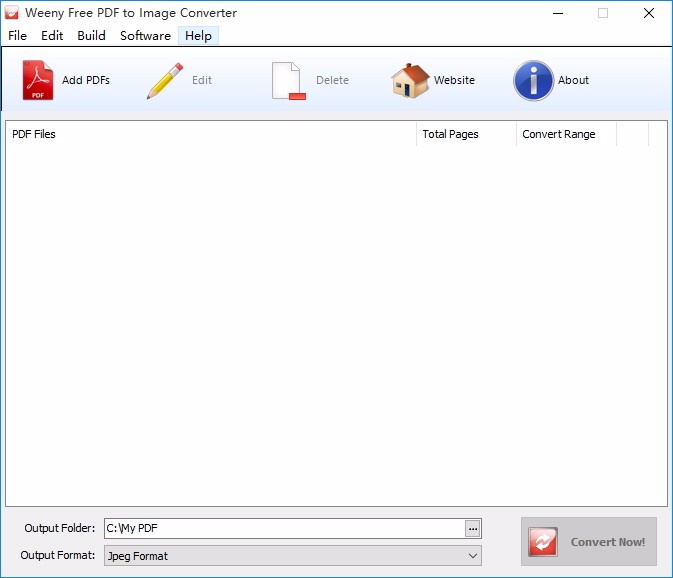Click the Delete toolbar label
Screen dimensions: 673x578
pos(332,80)
